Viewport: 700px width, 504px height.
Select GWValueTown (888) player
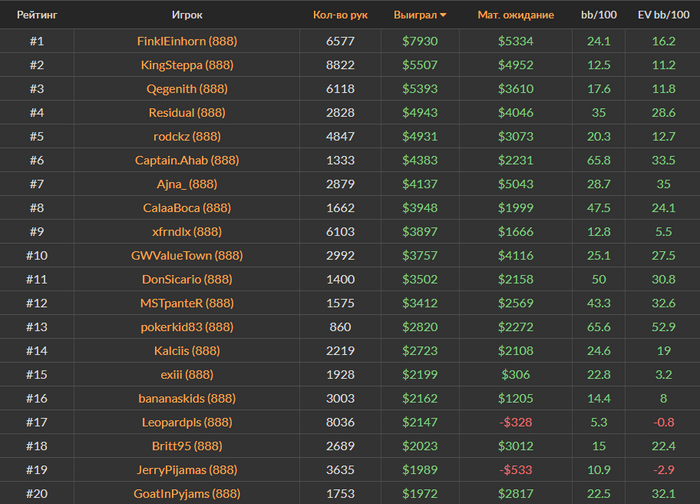pyautogui.click(x=187, y=256)
